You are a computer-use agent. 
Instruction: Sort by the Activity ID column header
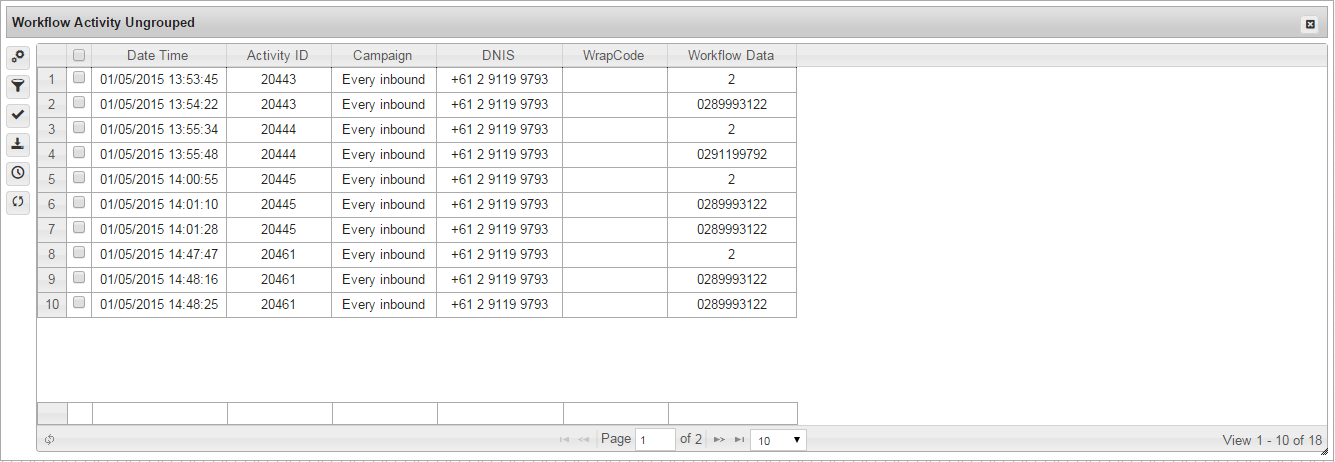(278, 56)
